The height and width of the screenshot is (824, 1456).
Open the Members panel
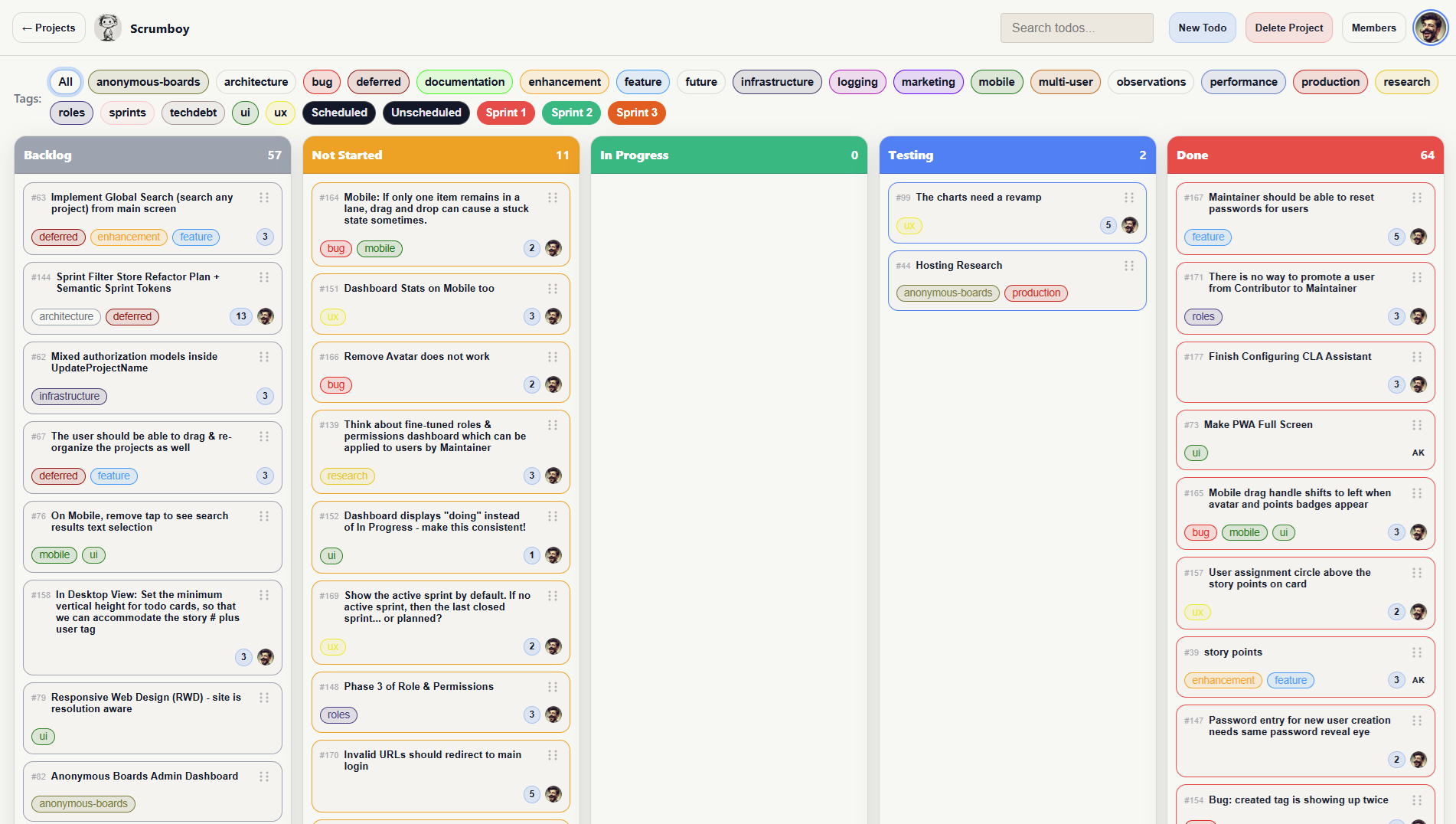(1373, 28)
